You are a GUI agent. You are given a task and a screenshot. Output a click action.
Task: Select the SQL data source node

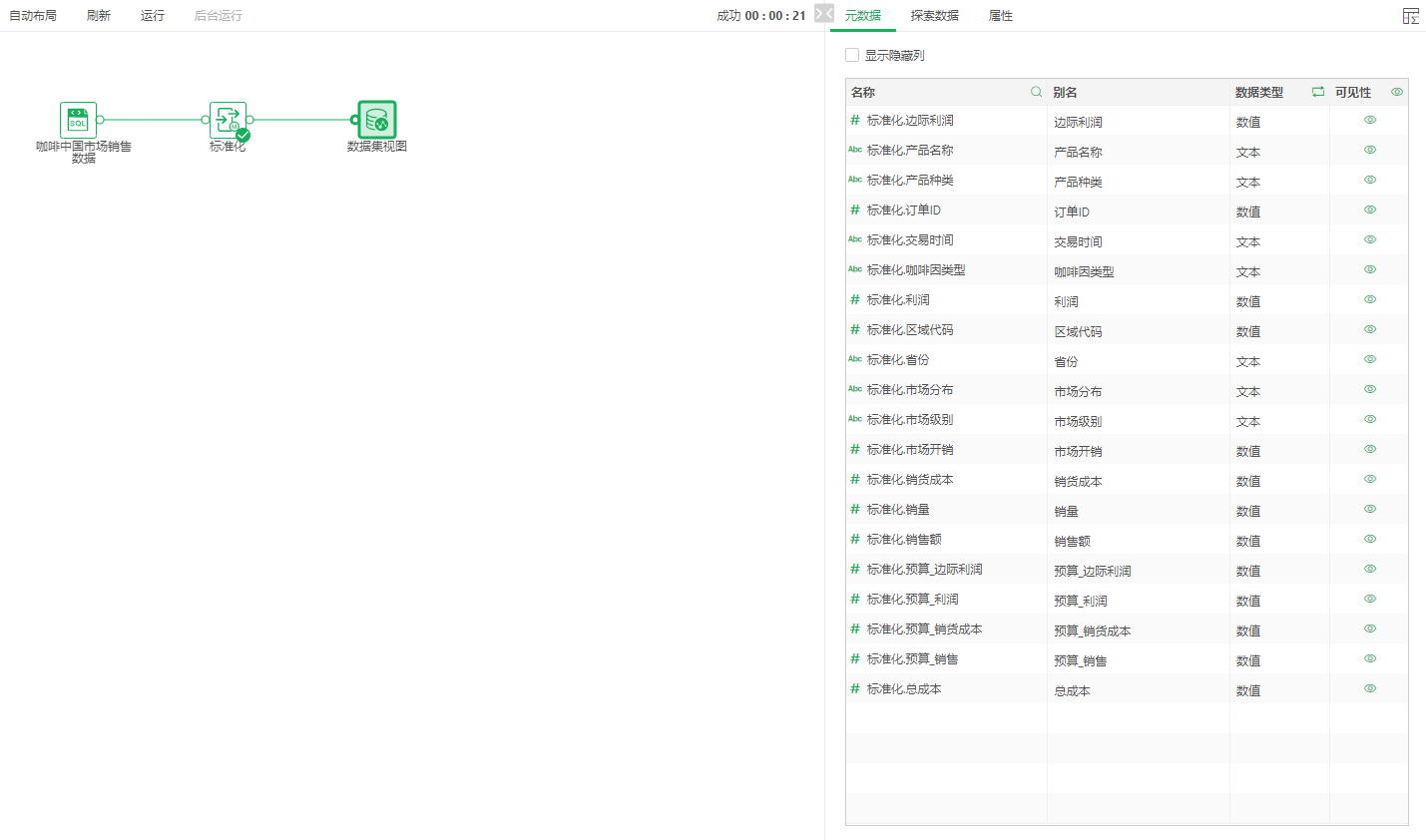click(78, 120)
